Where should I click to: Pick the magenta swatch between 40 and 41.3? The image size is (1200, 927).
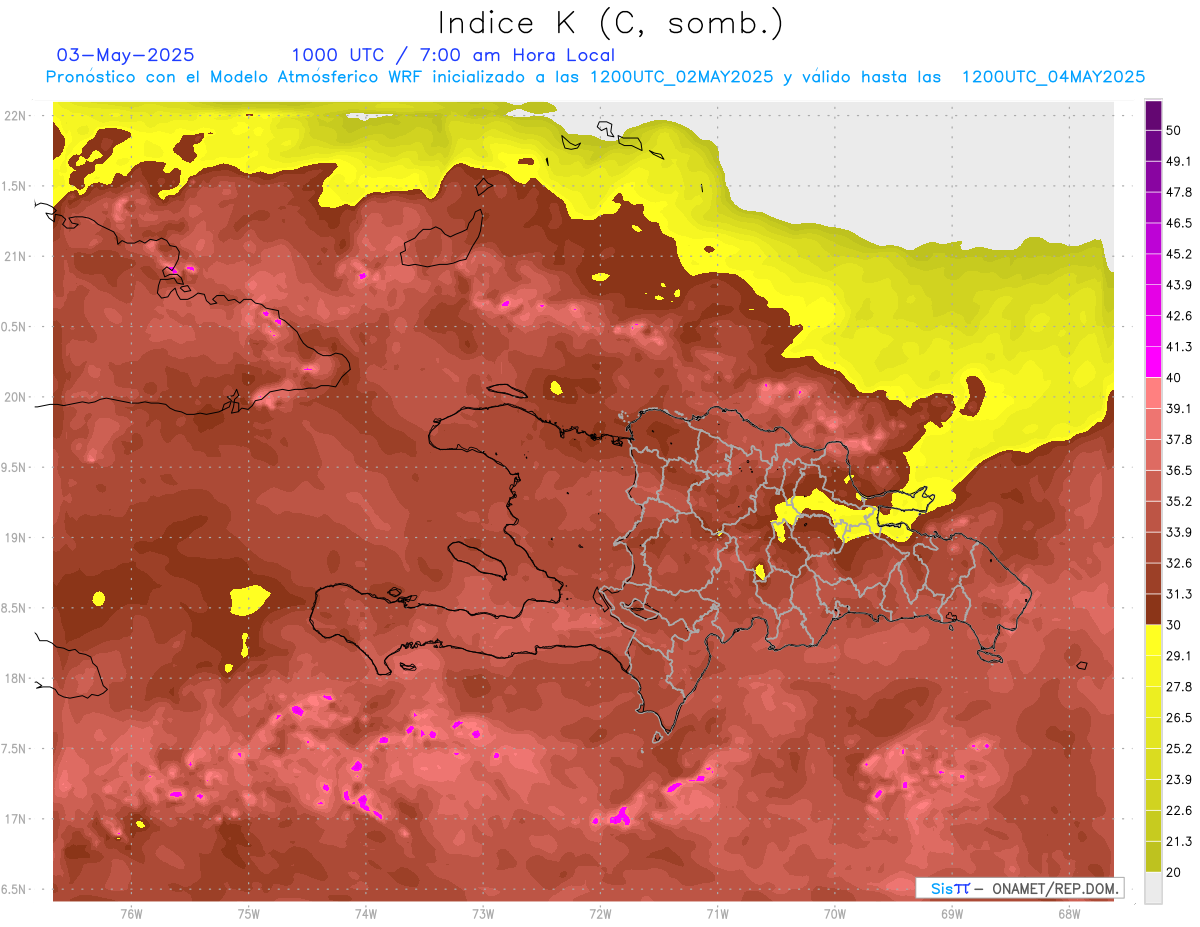click(x=1153, y=363)
